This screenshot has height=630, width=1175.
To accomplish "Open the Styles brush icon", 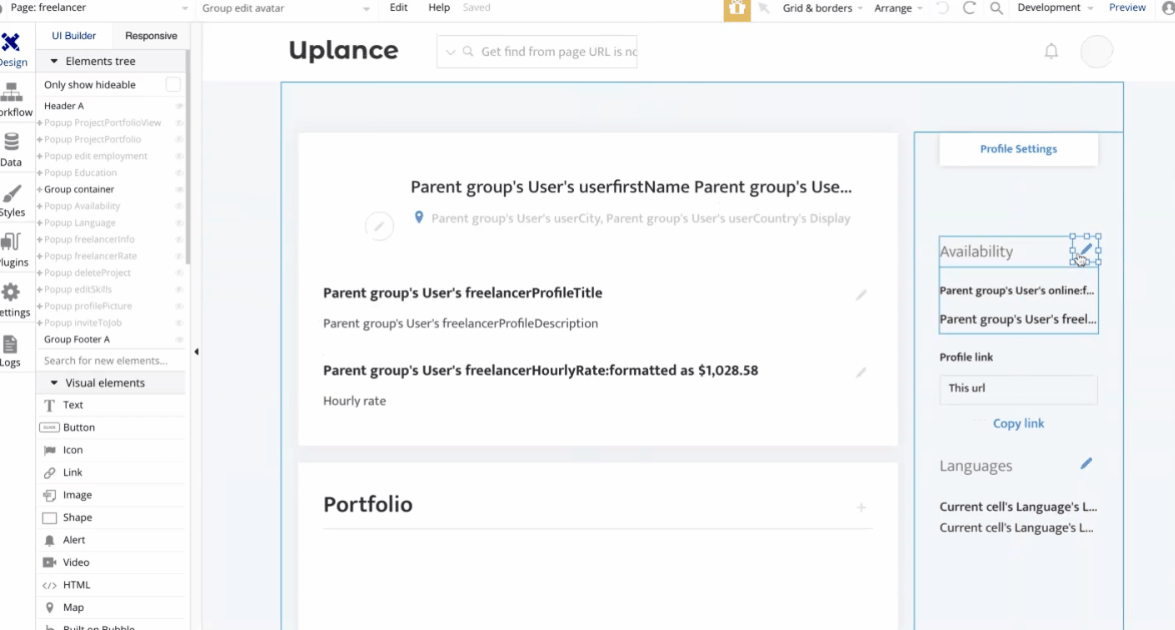I will [x=11, y=199].
